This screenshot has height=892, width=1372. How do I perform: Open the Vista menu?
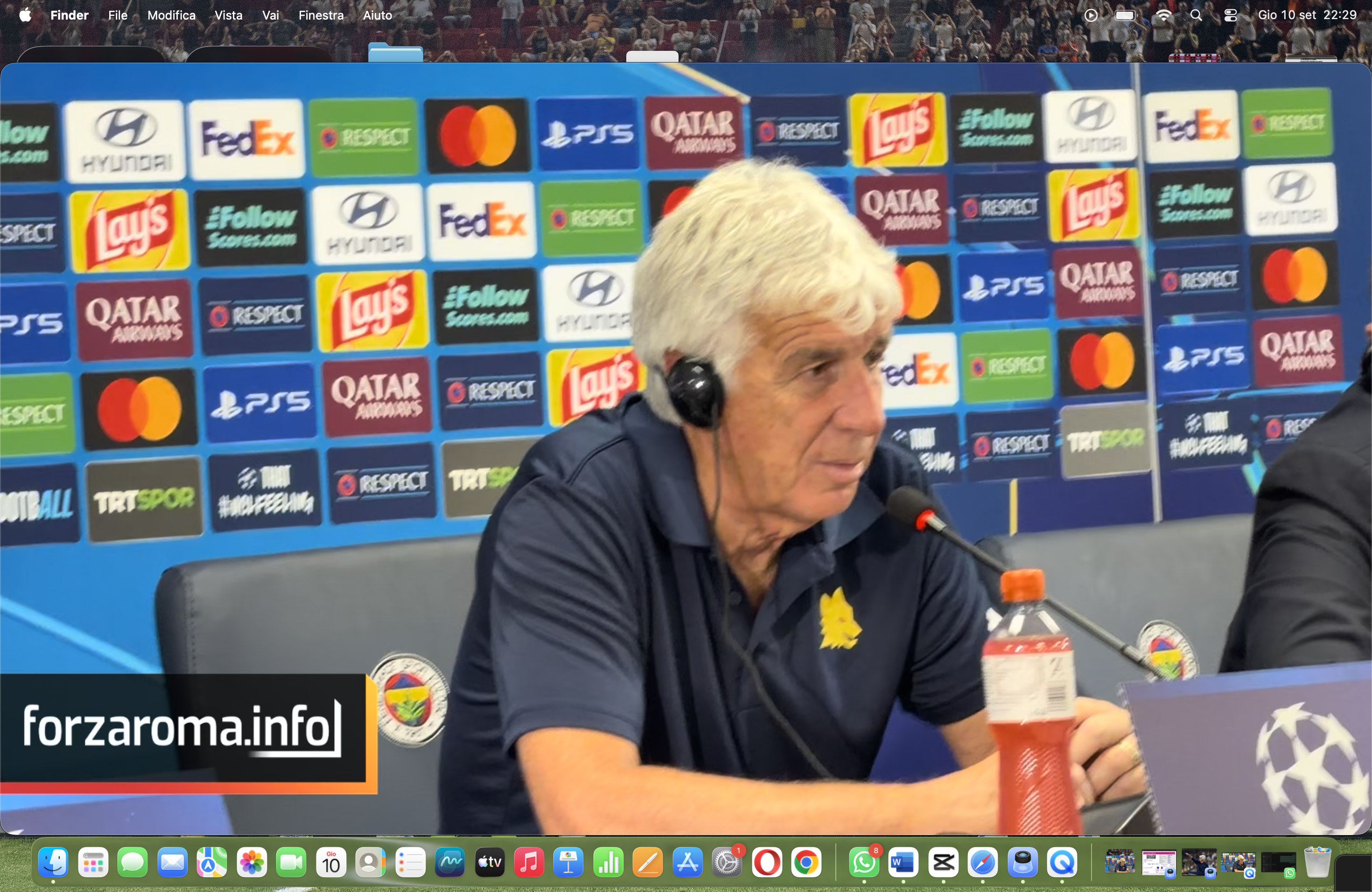(x=228, y=15)
